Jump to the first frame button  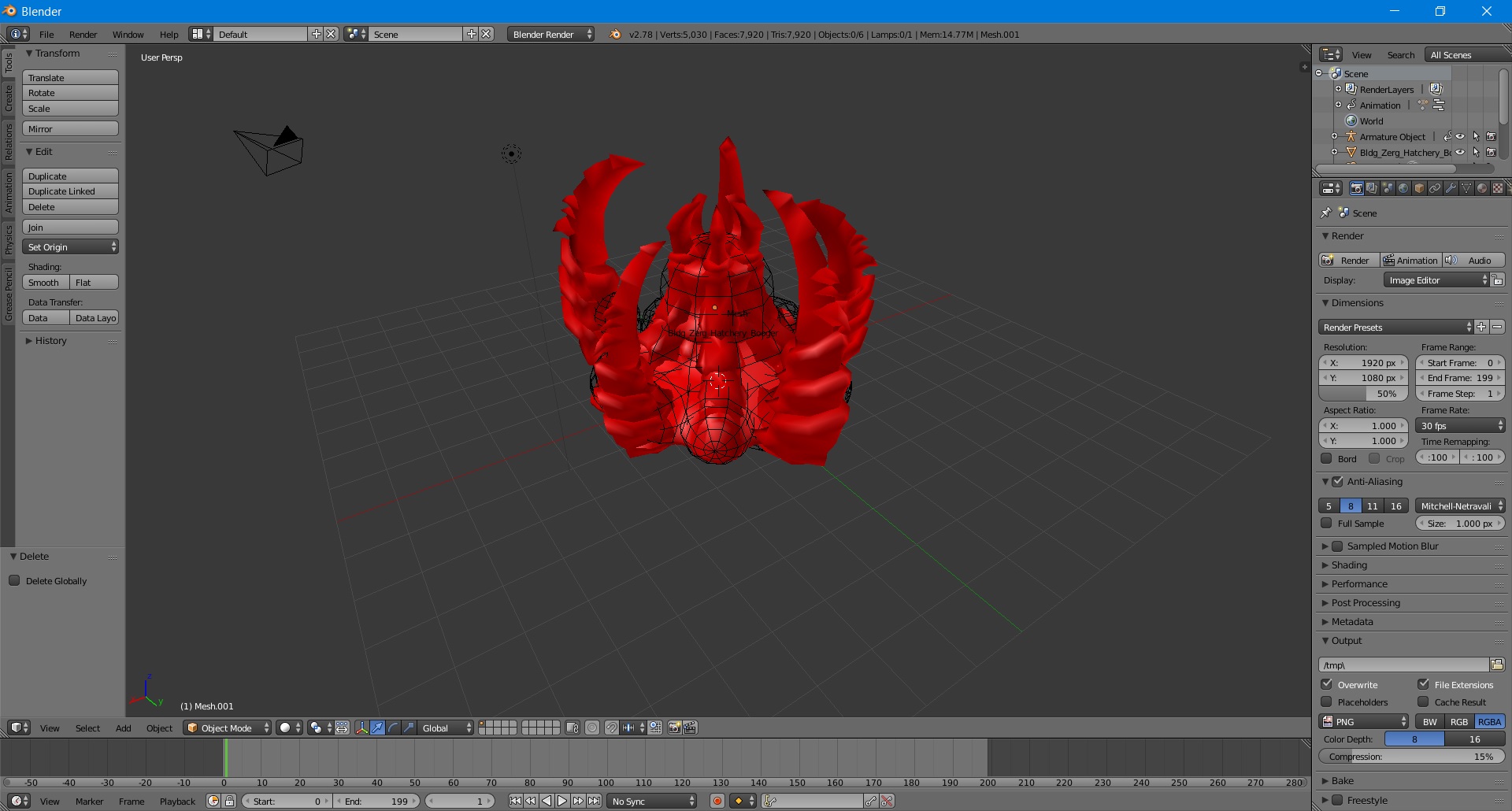point(515,801)
